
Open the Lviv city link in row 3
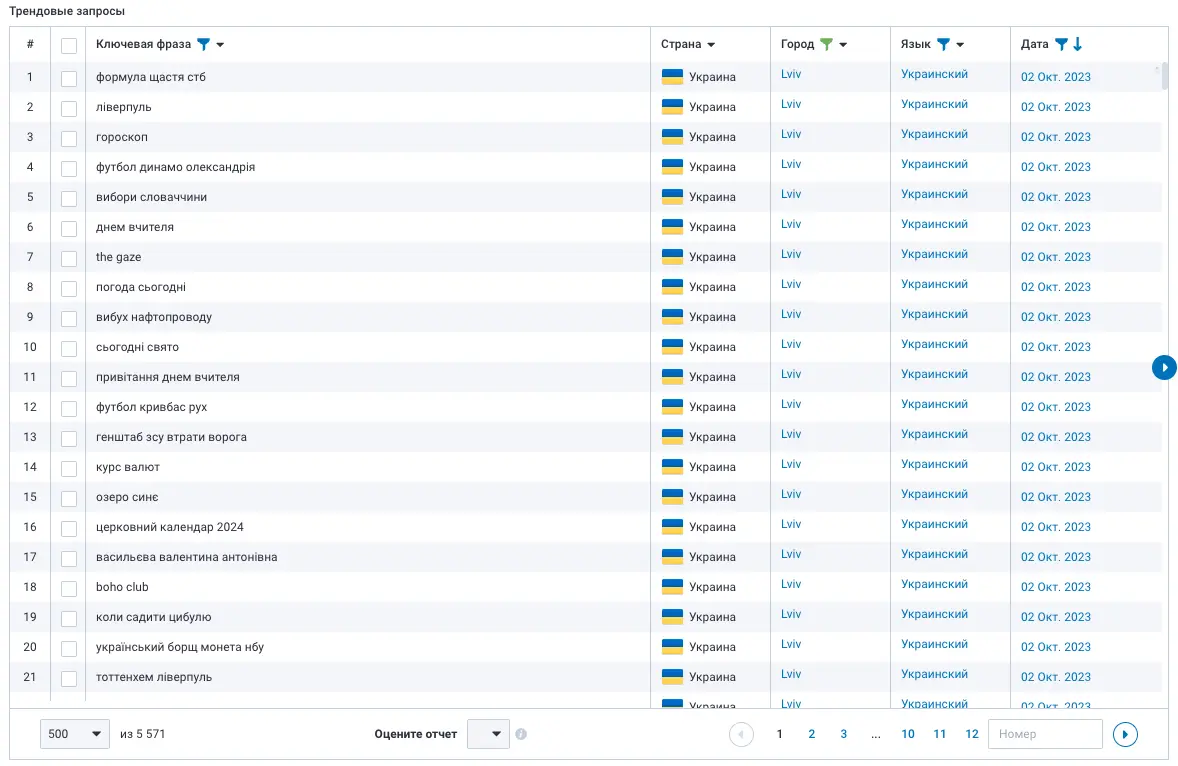pos(790,134)
